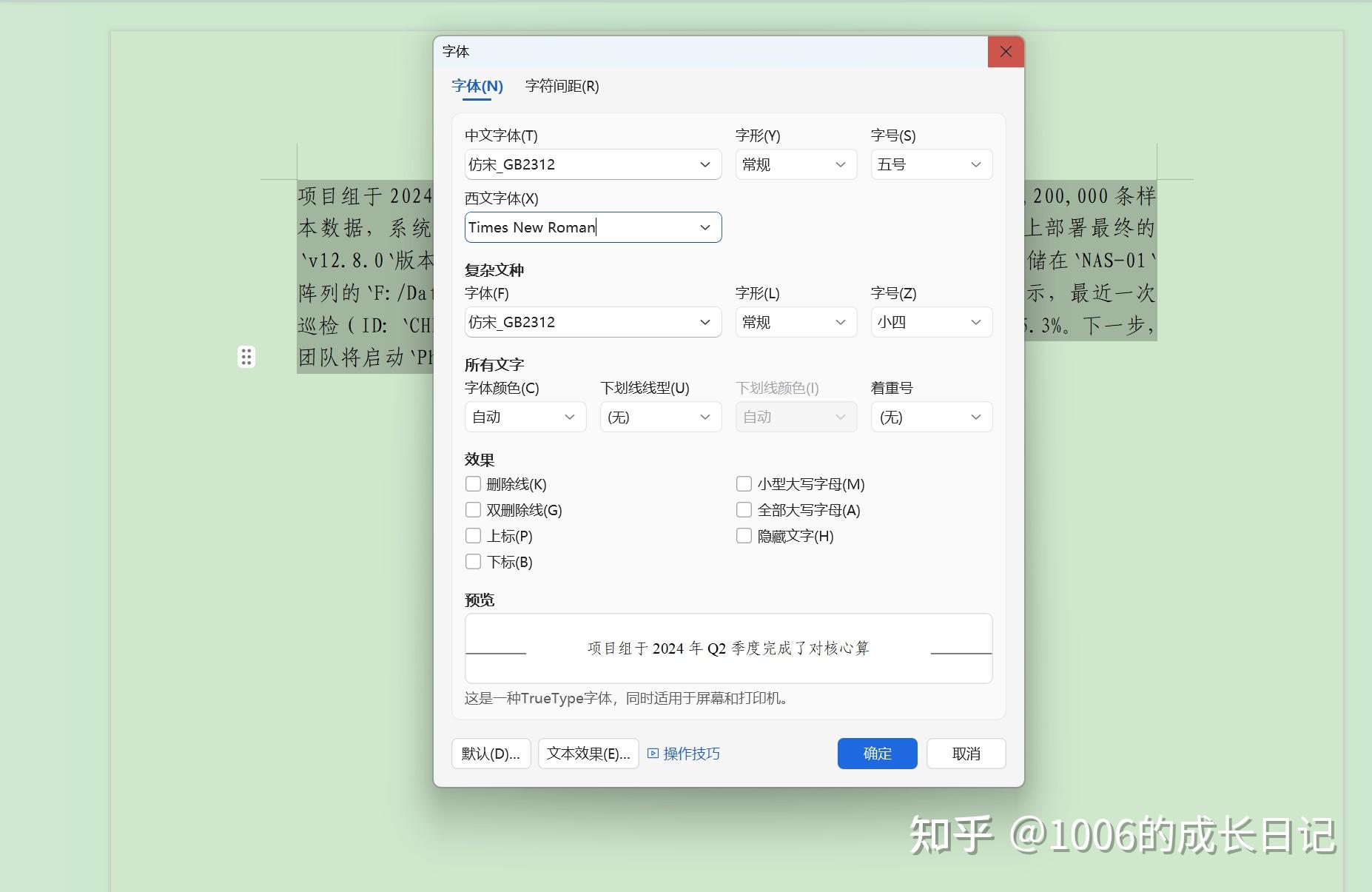Image resolution: width=1372 pixels, height=892 pixels.
Task: Click the 默认(D)... default button
Action: (x=491, y=753)
